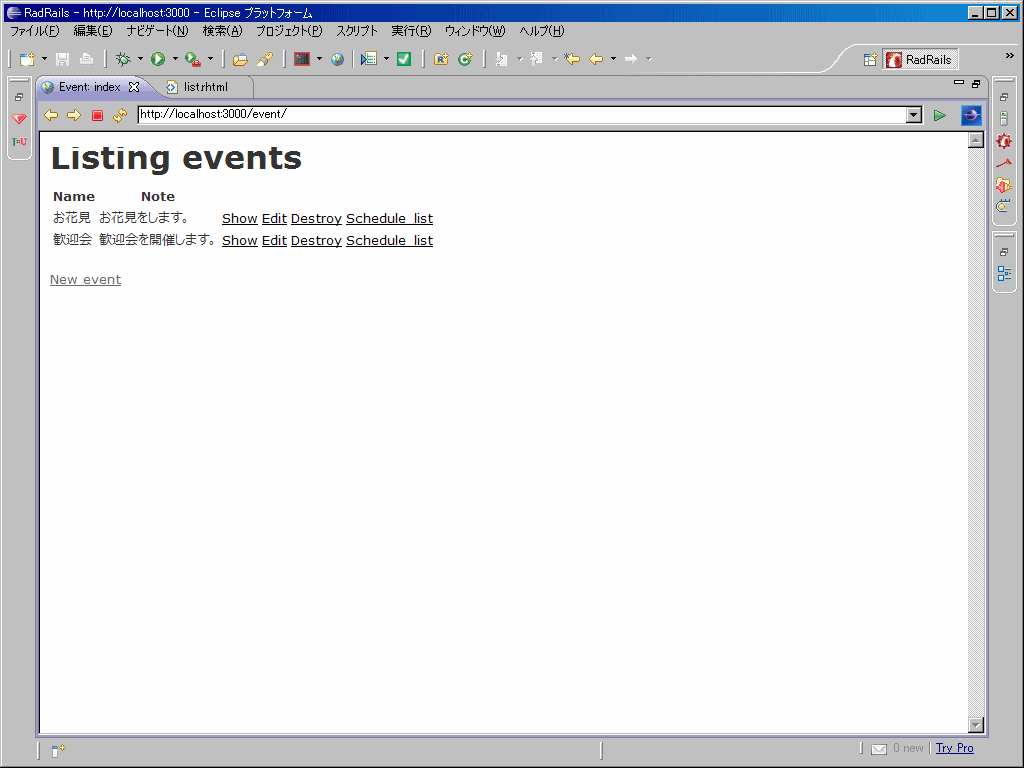Open the ファイル(F) menu
Image resolution: width=1024 pixels, height=768 pixels.
click(35, 31)
